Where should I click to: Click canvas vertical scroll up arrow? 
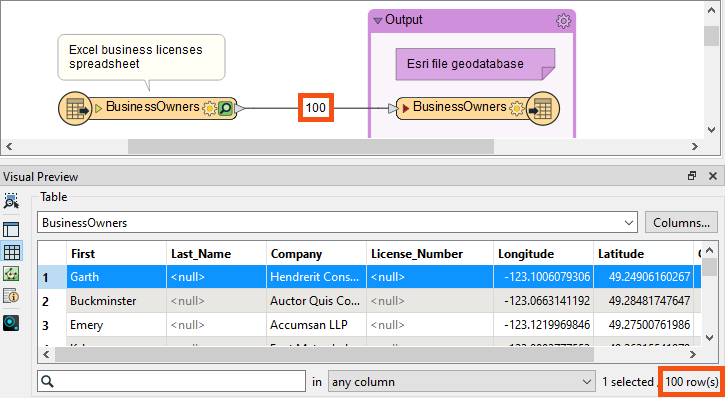[712, 10]
